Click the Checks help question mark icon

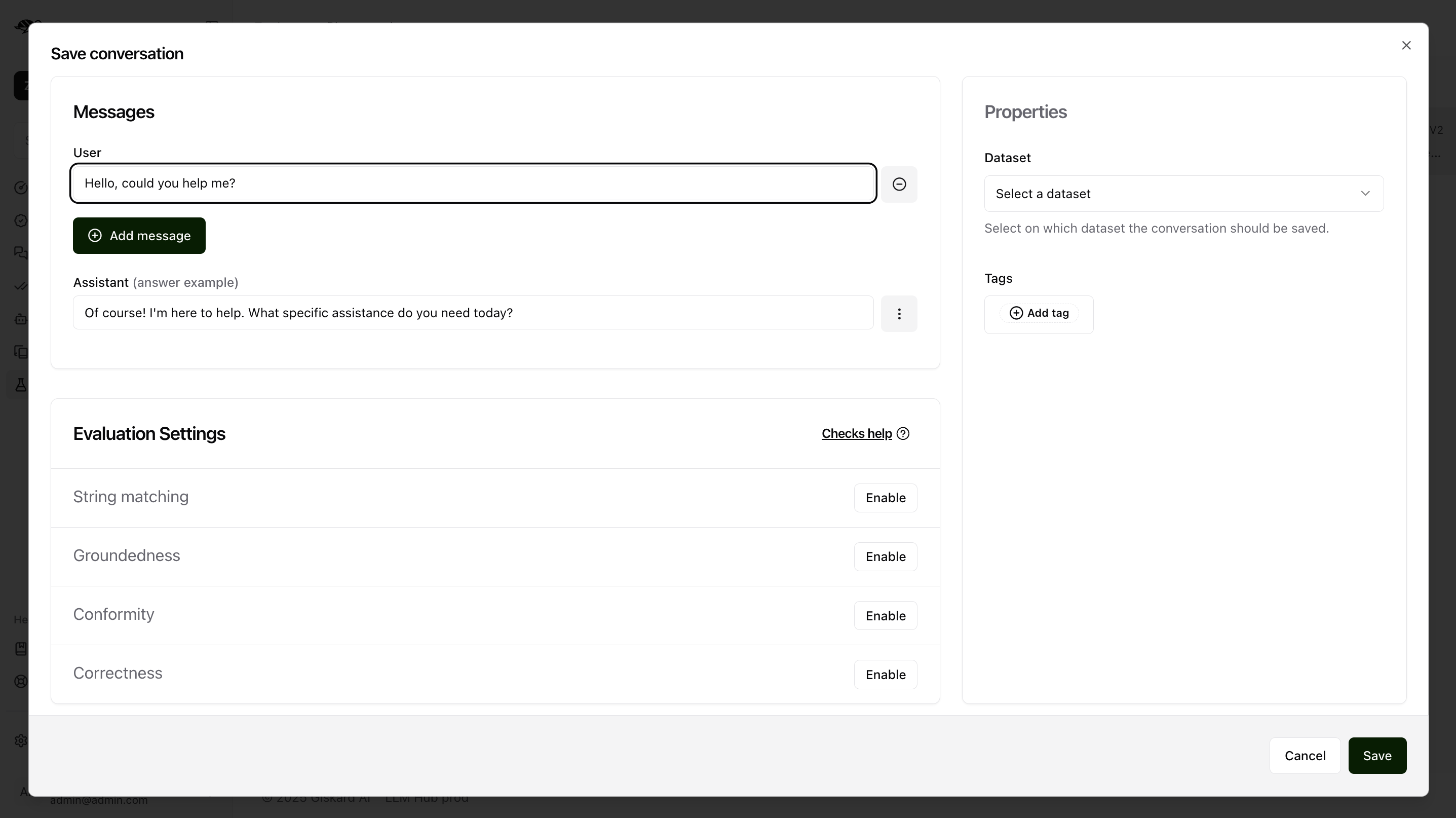coord(903,434)
